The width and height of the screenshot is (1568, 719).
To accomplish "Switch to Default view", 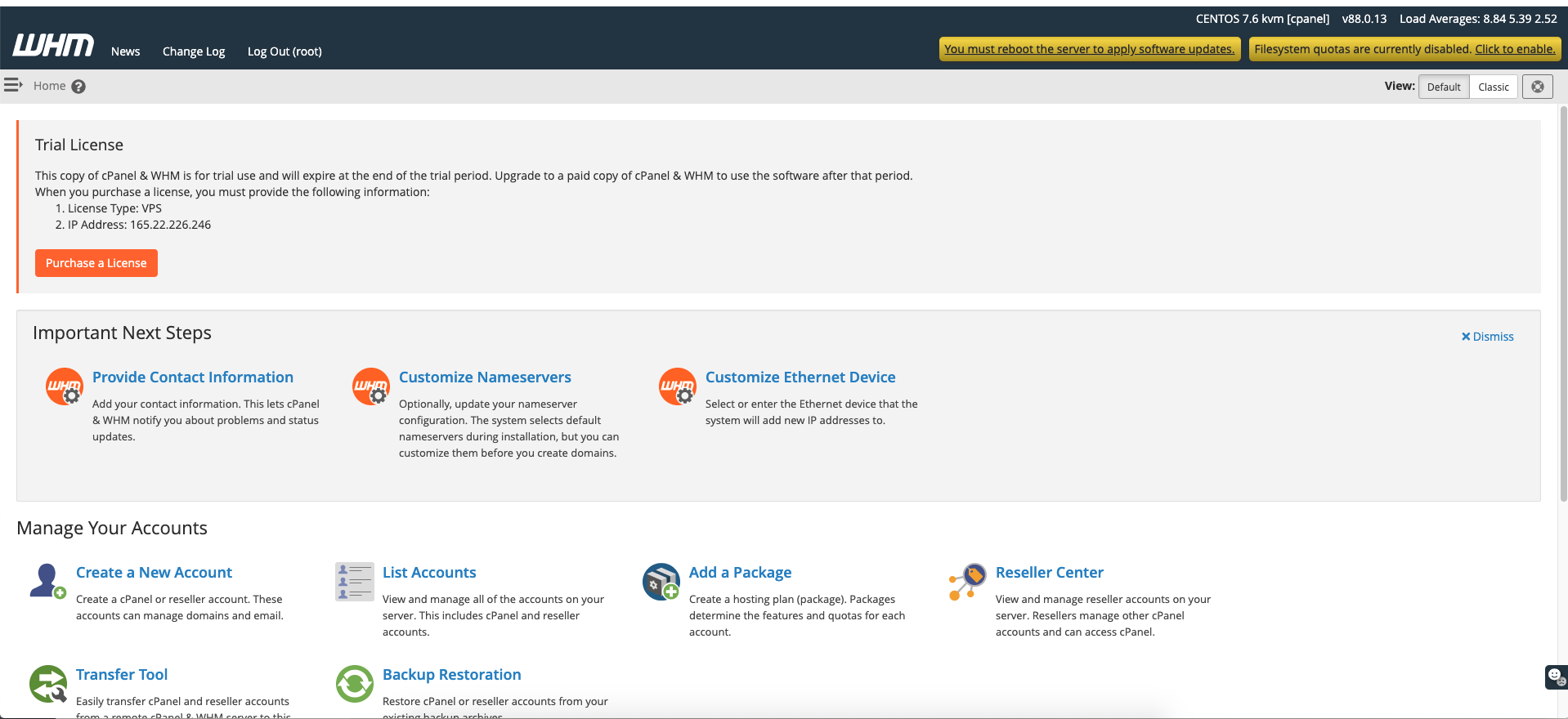I will pyautogui.click(x=1444, y=87).
